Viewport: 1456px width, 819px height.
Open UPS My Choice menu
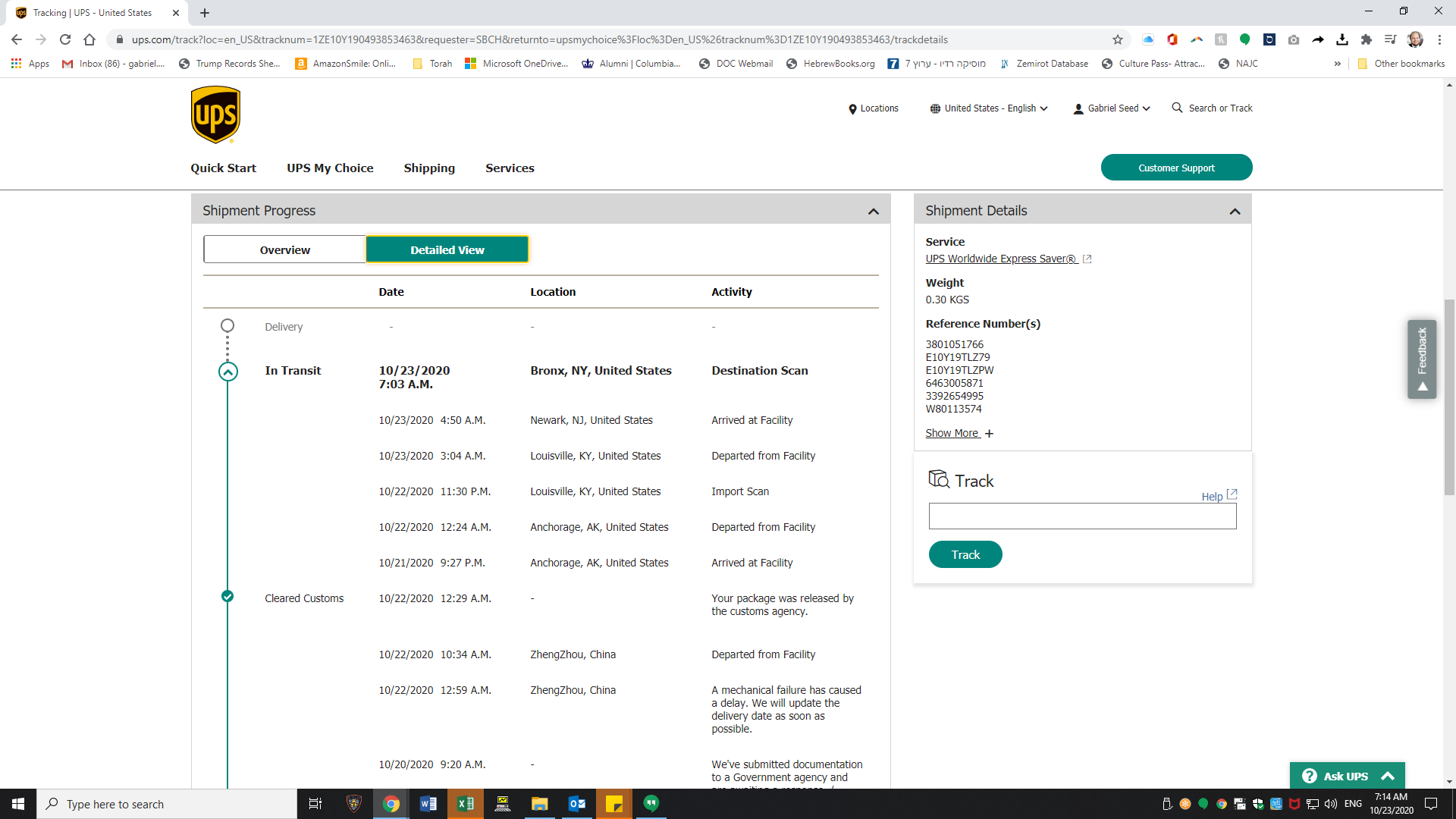click(x=330, y=168)
